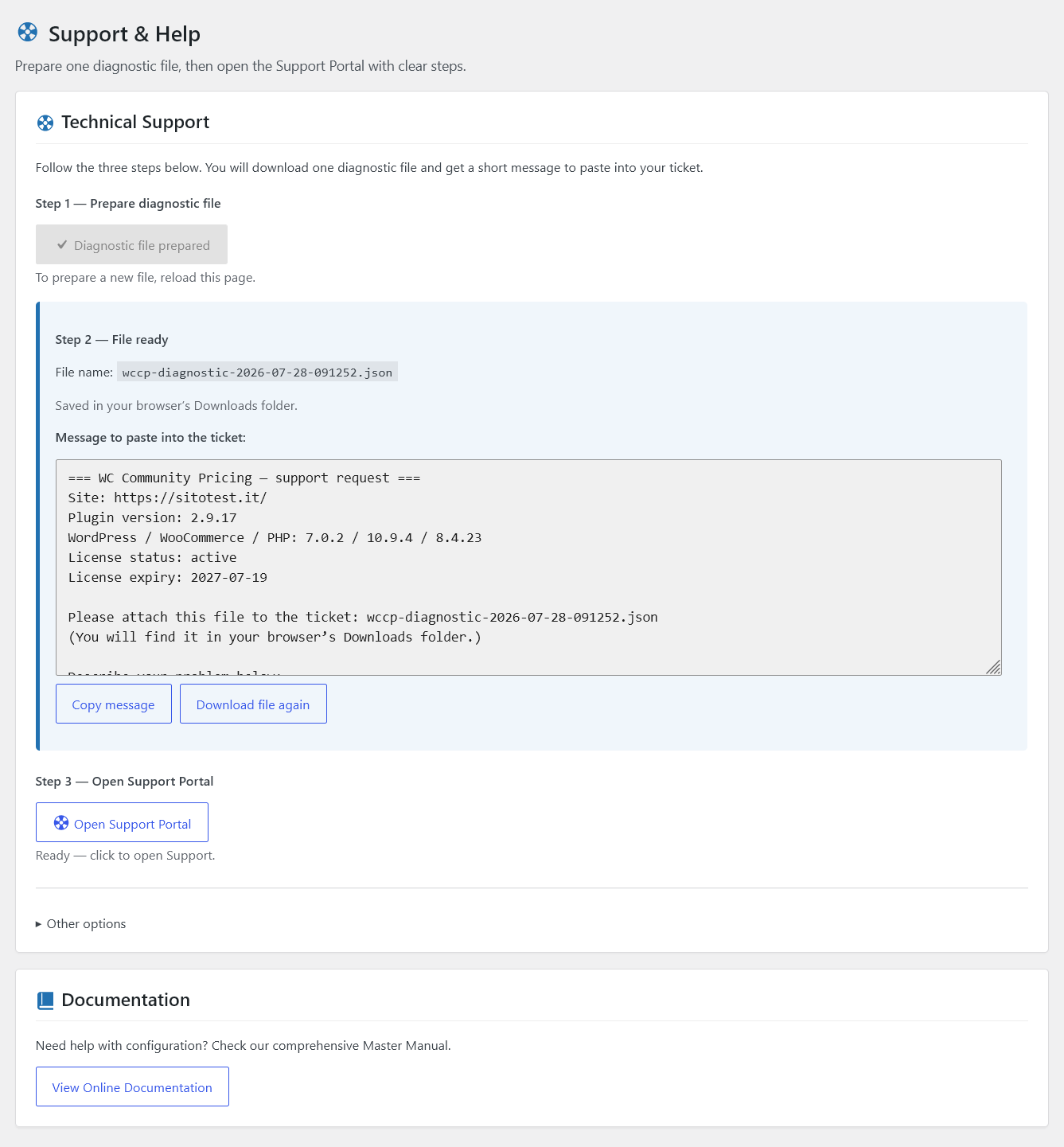Click the disabled Diagnostic file prepared button
This screenshot has height=1147, width=1064.
[x=131, y=244]
